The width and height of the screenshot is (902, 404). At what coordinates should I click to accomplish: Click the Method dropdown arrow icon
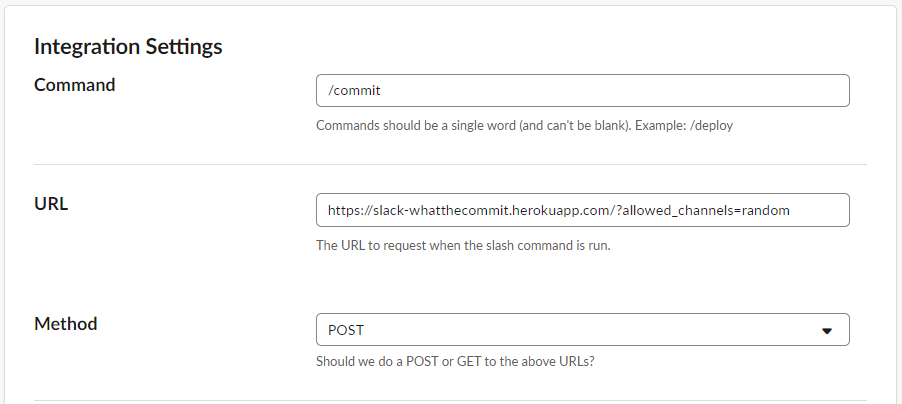pyautogui.click(x=827, y=331)
